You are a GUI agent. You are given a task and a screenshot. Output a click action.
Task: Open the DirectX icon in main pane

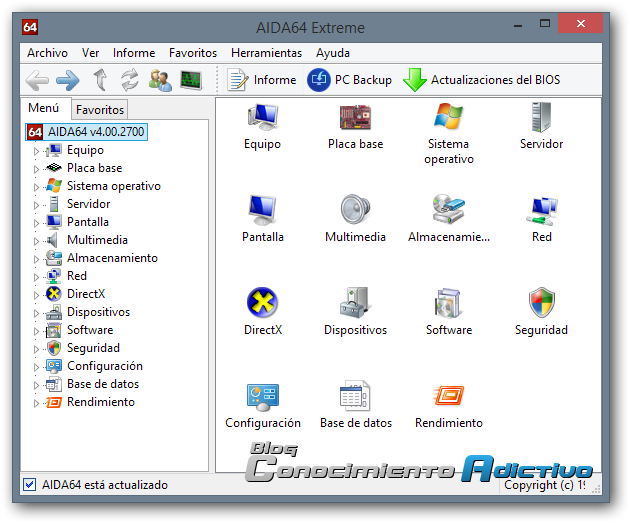click(x=262, y=302)
